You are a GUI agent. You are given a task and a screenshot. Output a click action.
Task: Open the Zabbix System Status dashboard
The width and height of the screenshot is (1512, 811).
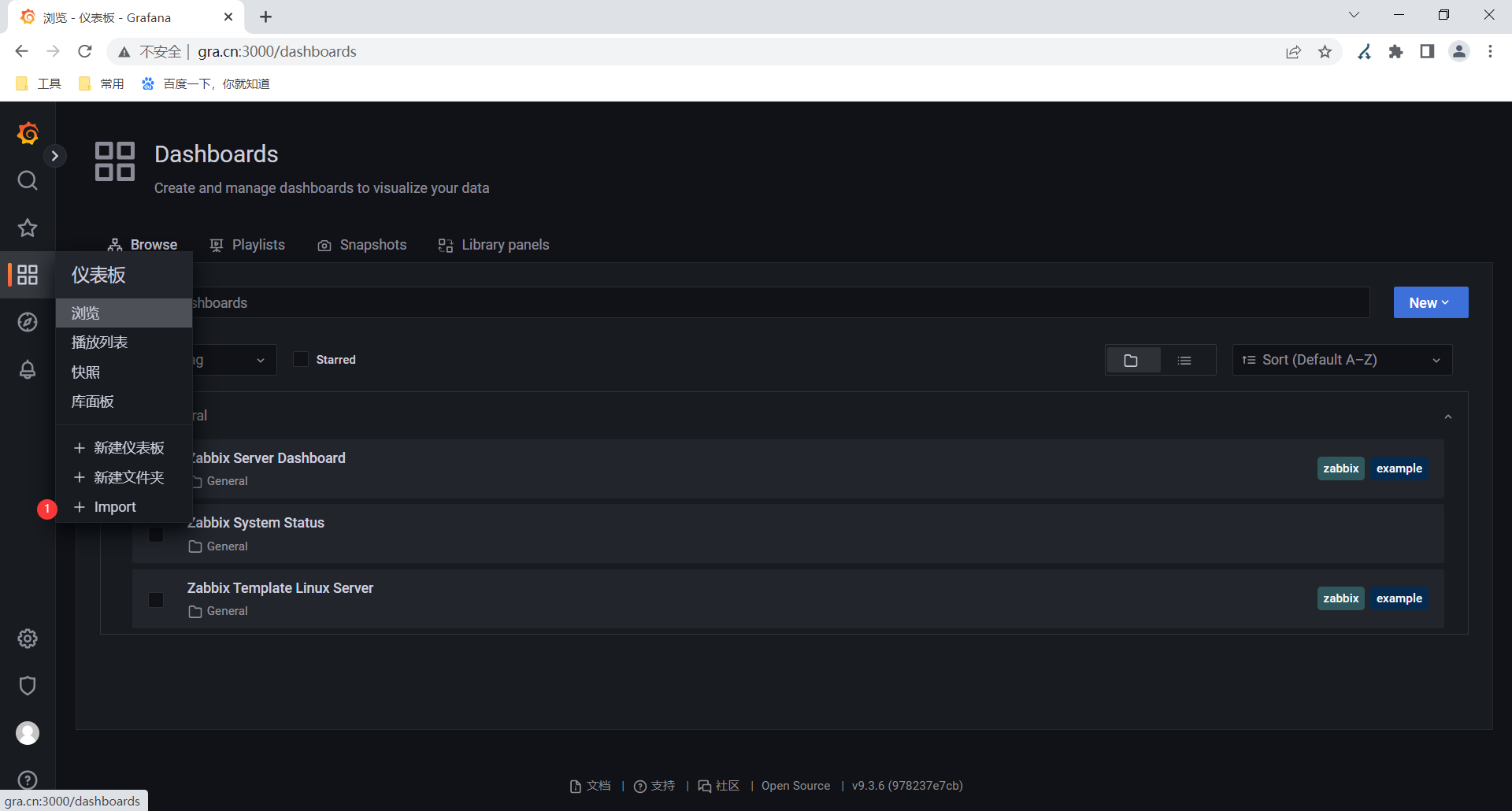[256, 523]
